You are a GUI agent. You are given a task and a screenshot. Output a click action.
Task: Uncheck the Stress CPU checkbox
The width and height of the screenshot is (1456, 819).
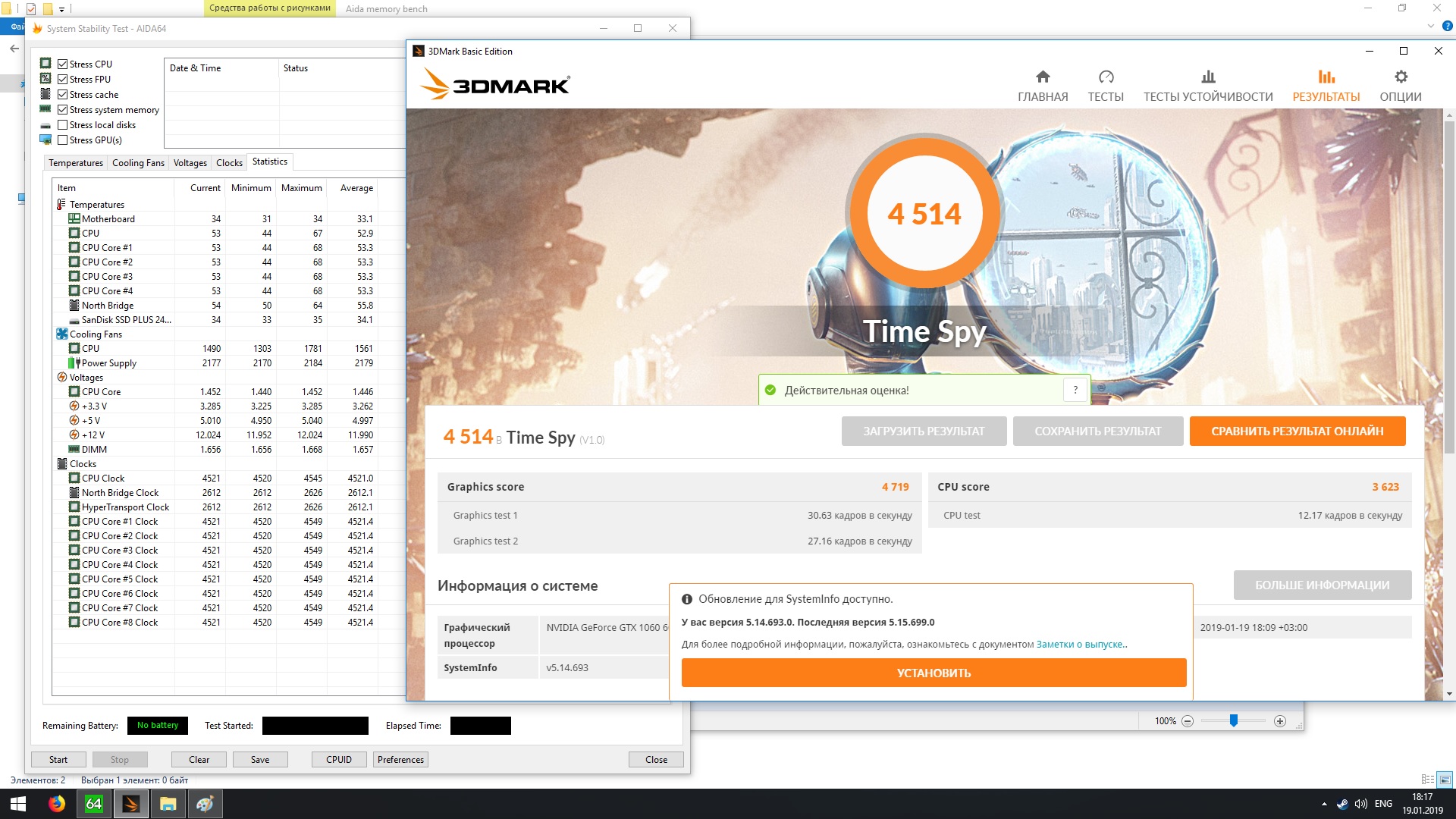(63, 64)
